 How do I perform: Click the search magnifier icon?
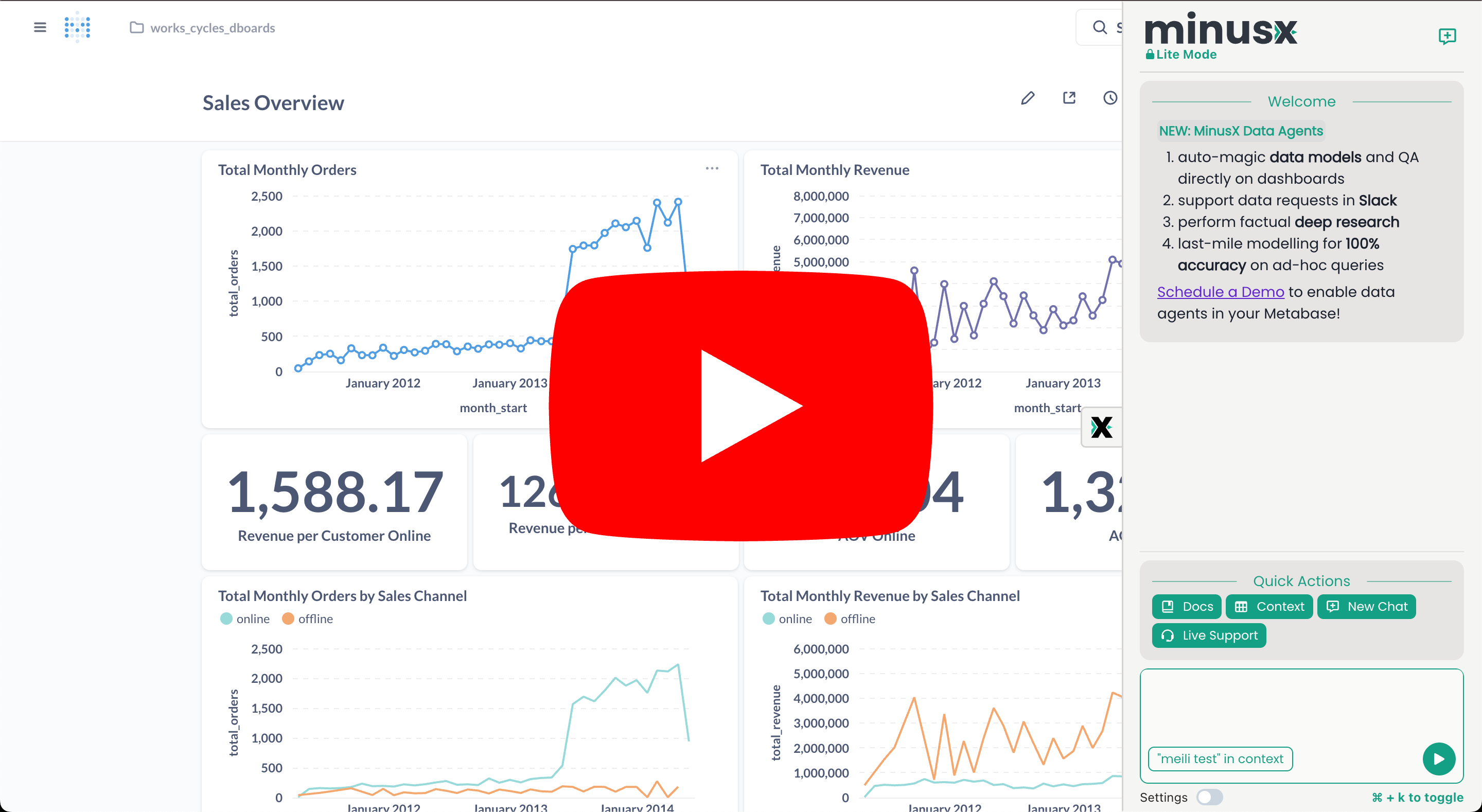click(1100, 27)
